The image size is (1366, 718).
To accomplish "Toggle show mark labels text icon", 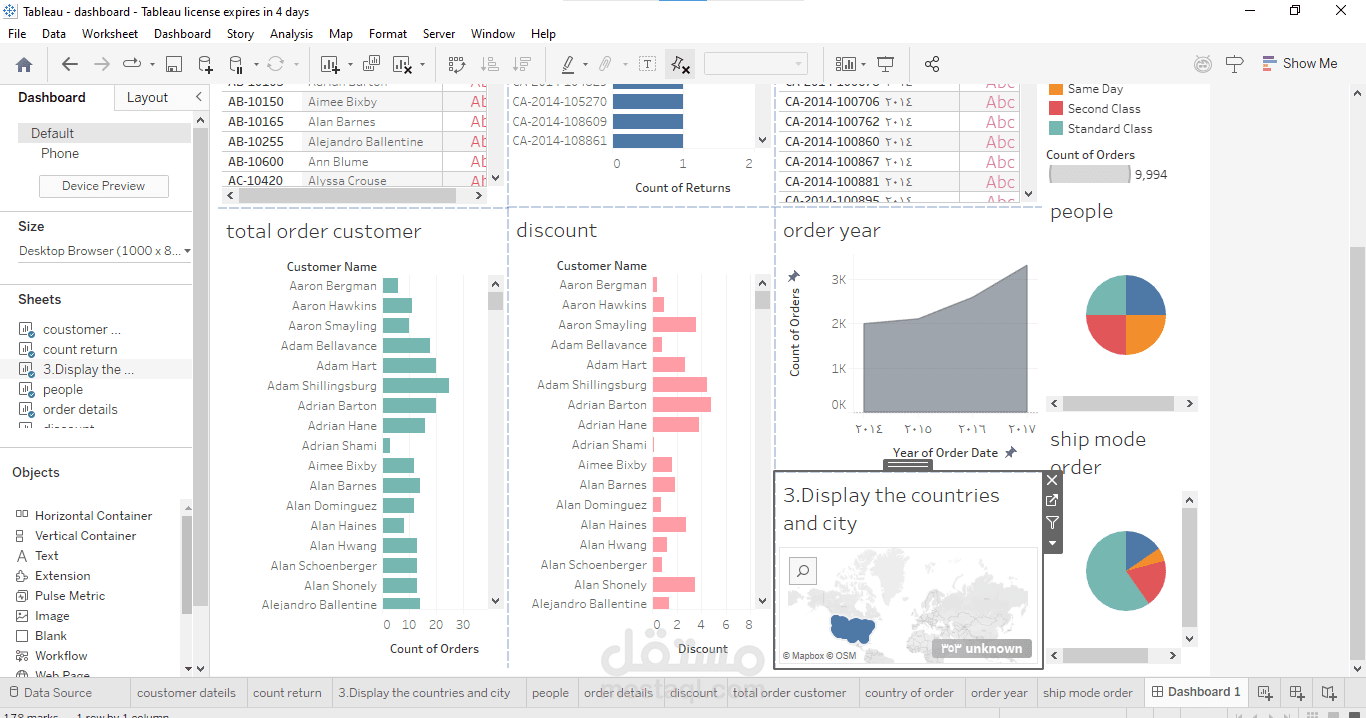I will (648, 64).
